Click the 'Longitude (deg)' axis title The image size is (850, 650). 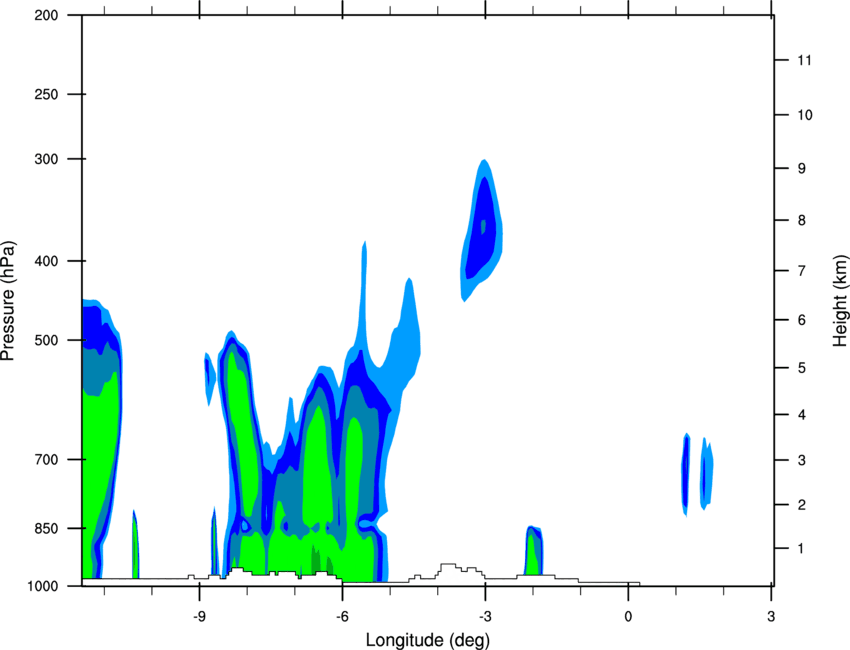tap(428, 640)
